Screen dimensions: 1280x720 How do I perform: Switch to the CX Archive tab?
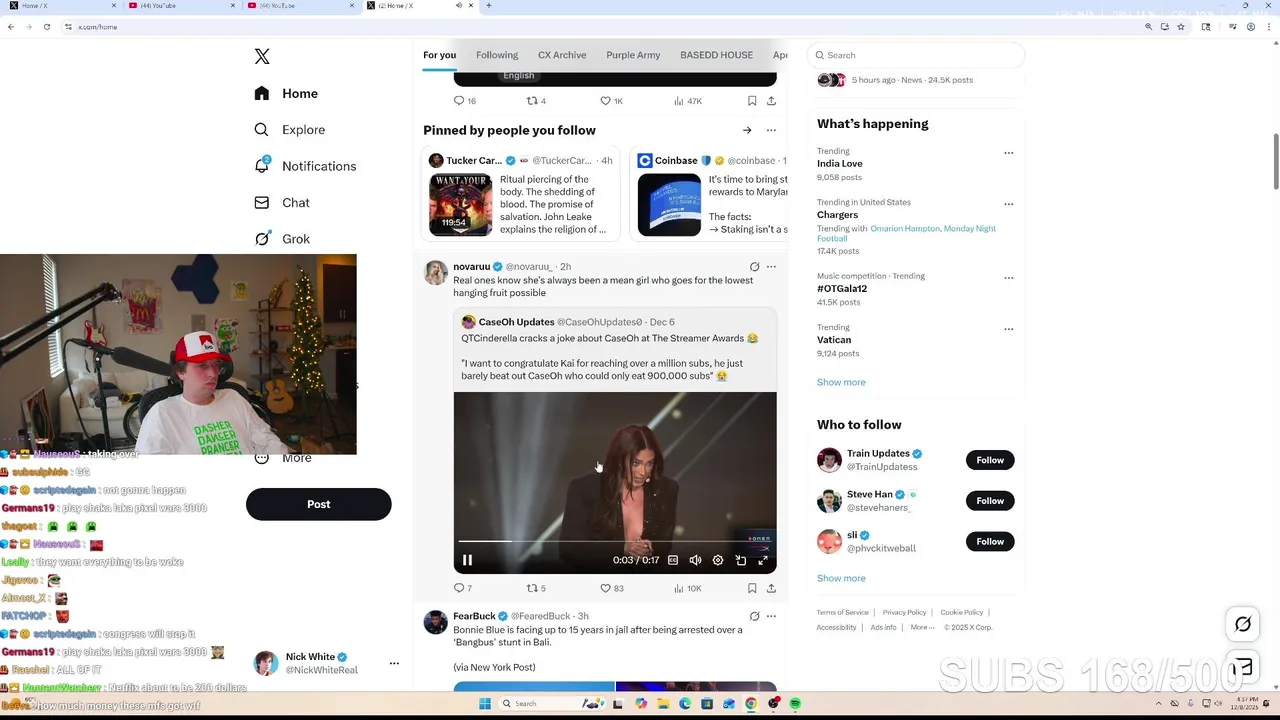click(562, 55)
